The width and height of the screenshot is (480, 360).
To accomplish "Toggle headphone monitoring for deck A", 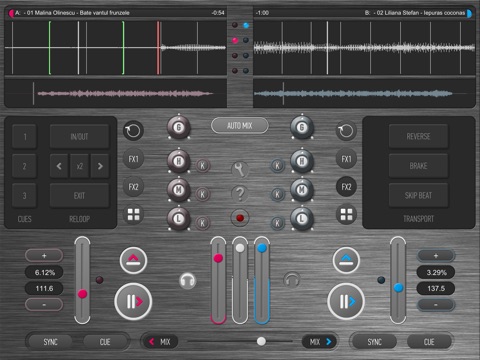I will pos(188,280).
